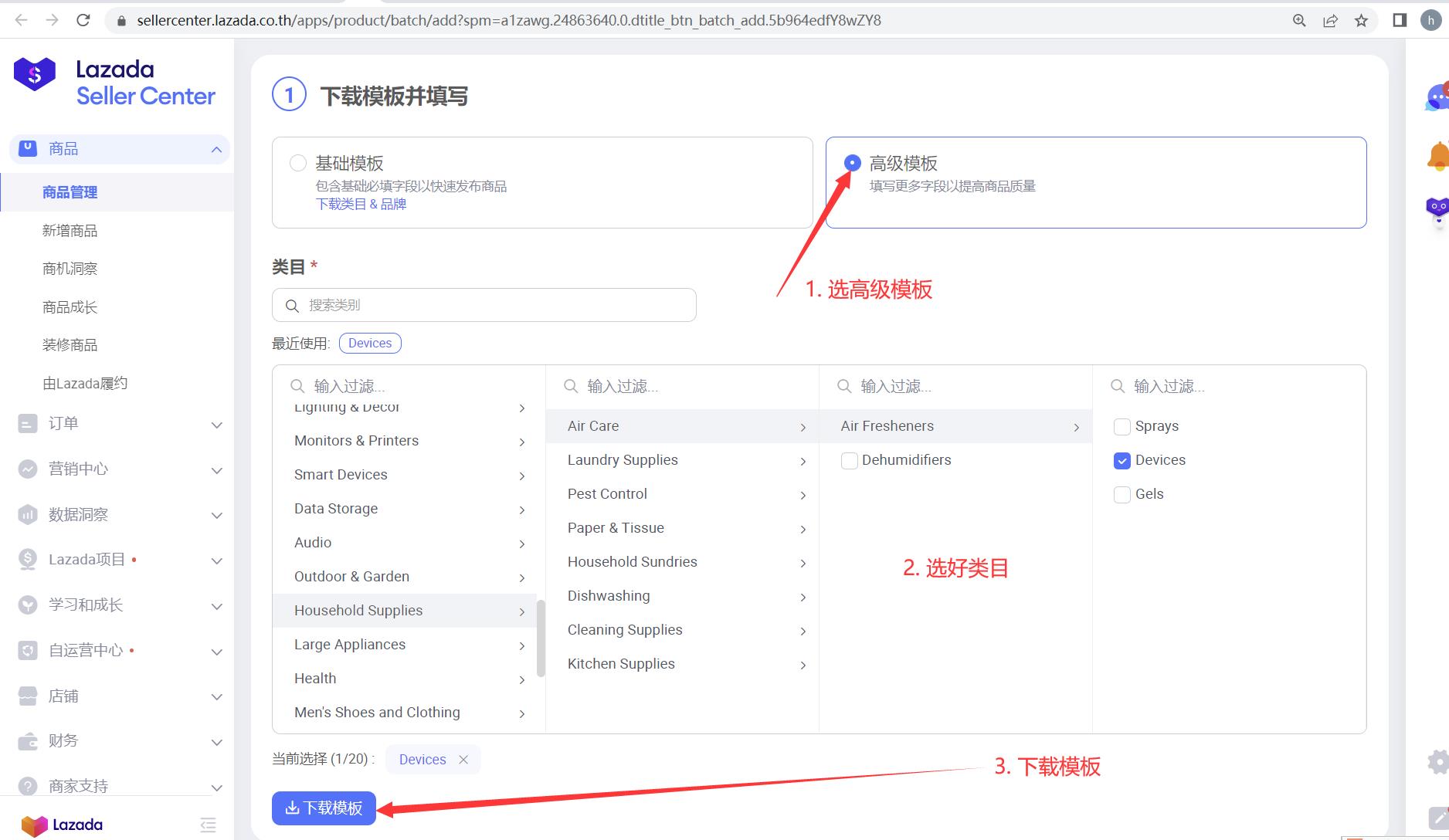Click the 店铺 store sidebar icon
The width and height of the screenshot is (1449, 840).
point(28,696)
